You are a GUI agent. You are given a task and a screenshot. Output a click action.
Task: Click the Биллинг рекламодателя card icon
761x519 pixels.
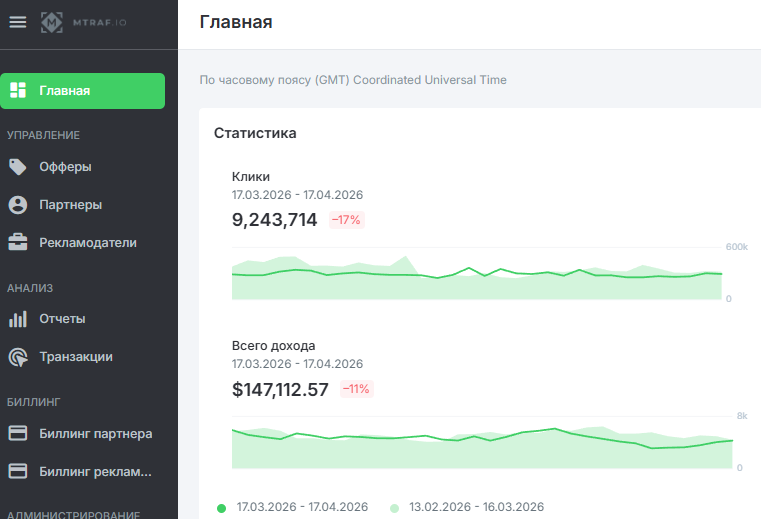[x=18, y=472]
